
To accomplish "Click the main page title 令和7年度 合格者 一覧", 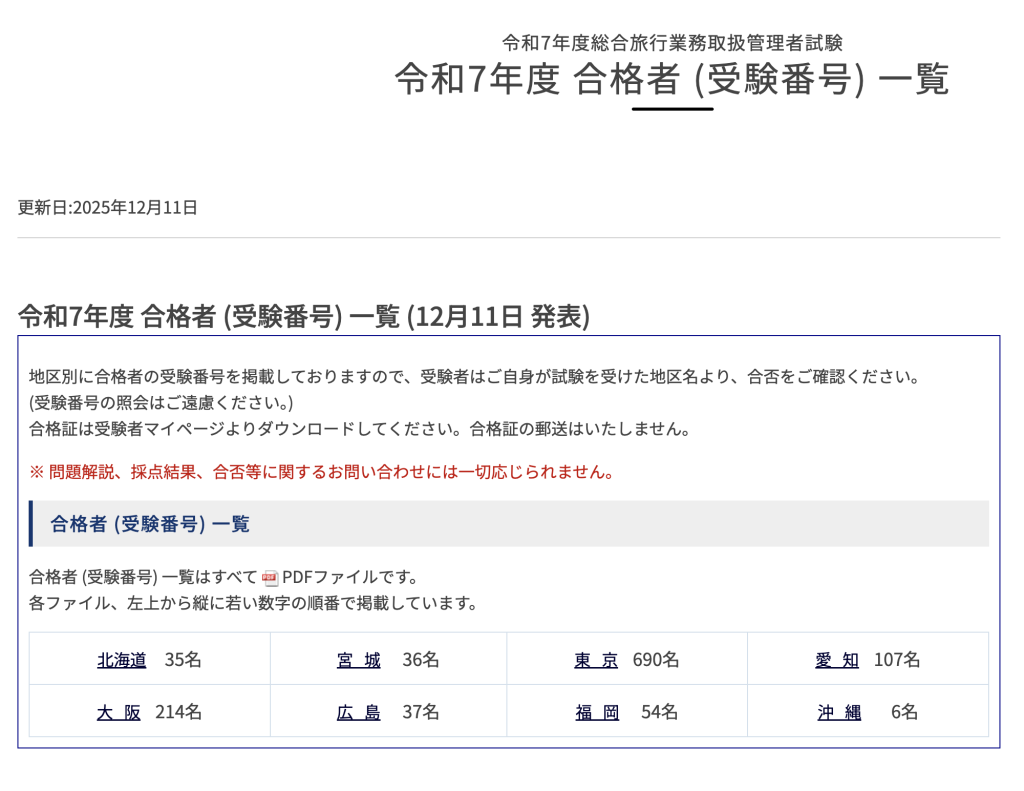I will point(671,79).
